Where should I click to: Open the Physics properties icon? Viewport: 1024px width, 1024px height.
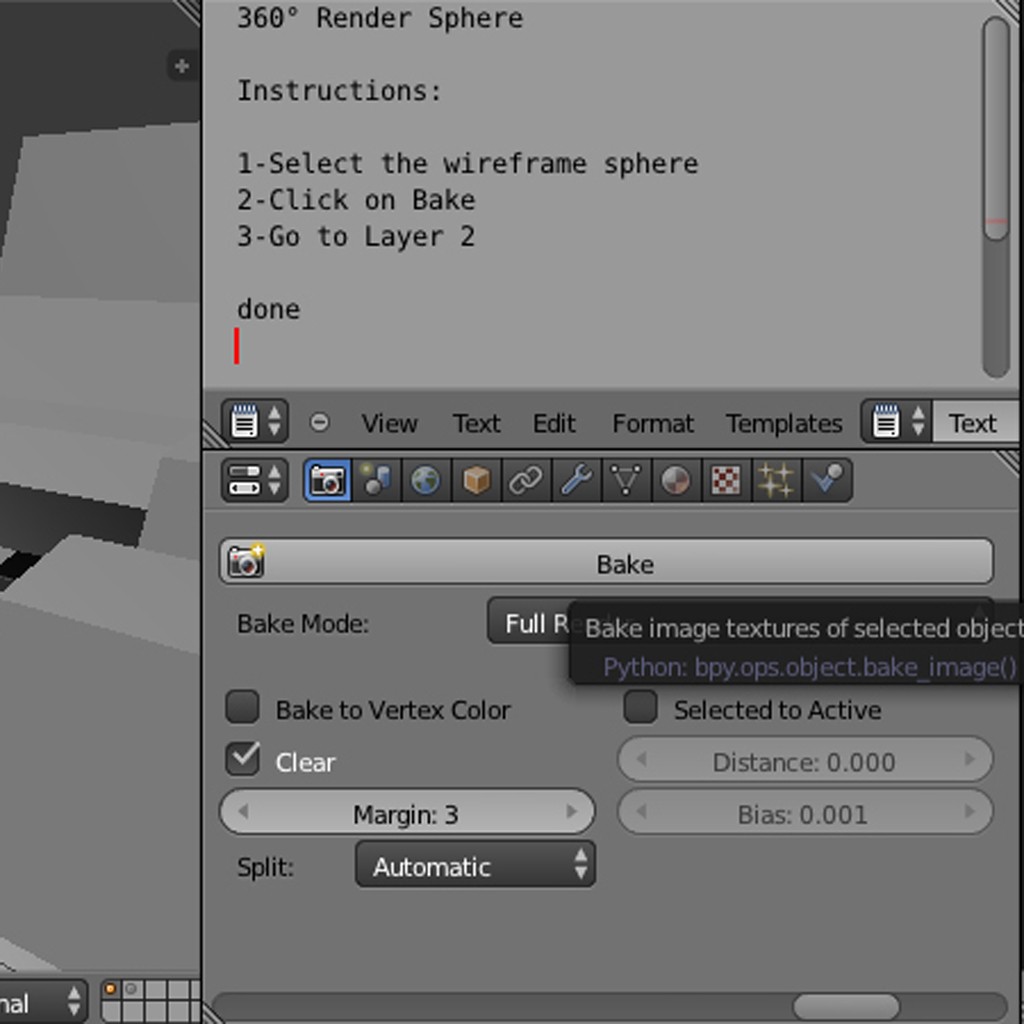click(827, 480)
